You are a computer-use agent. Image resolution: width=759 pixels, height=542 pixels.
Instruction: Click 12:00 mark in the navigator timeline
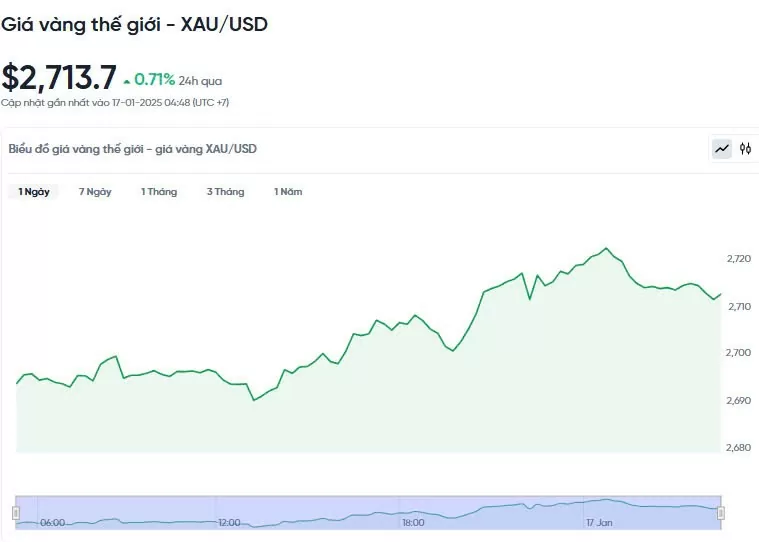230,522
